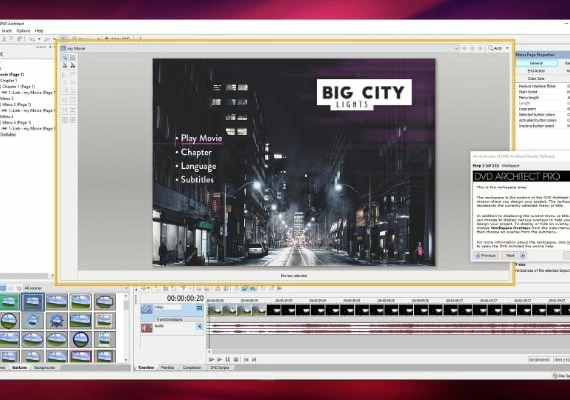This screenshot has width=570, height=400.
Task: Choose the starburst-shaped button thumbnail
Action: tap(57, 321)
